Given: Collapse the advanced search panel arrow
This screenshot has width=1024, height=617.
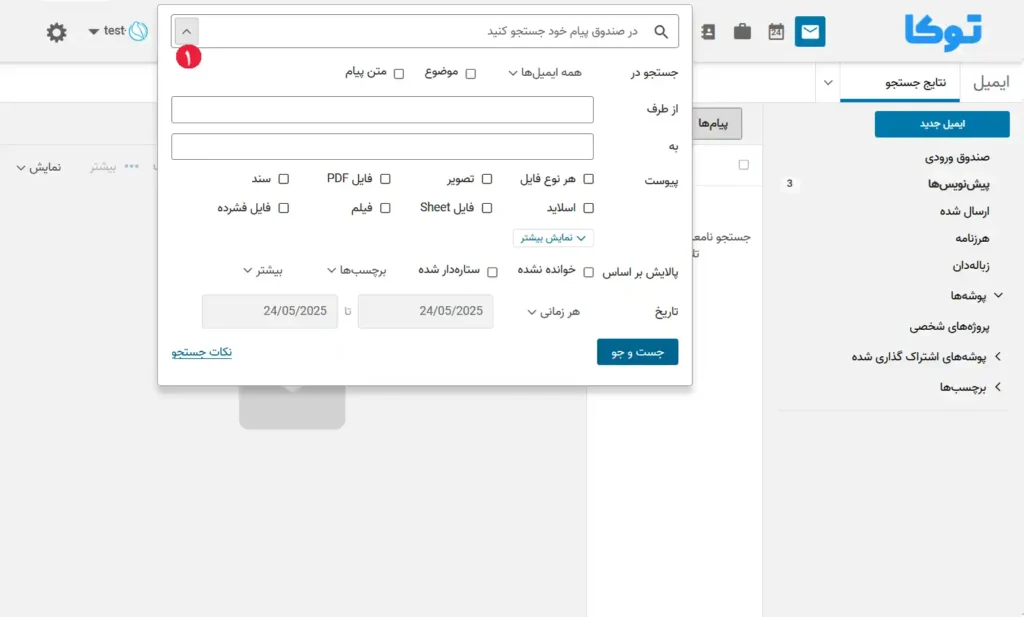Looking at the screenshot, I should [x=186, y=31].
